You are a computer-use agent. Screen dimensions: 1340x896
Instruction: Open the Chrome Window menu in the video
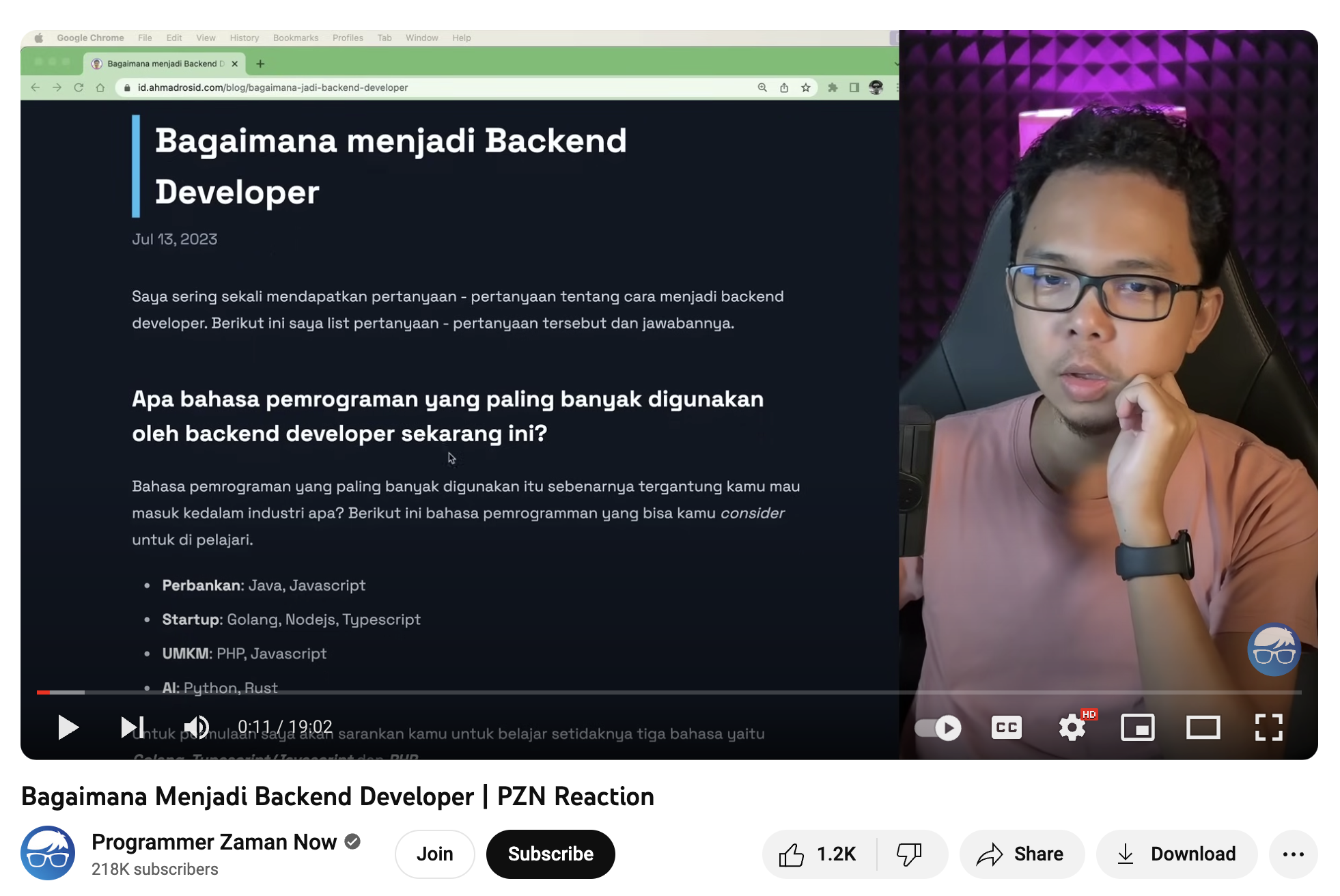421,38
